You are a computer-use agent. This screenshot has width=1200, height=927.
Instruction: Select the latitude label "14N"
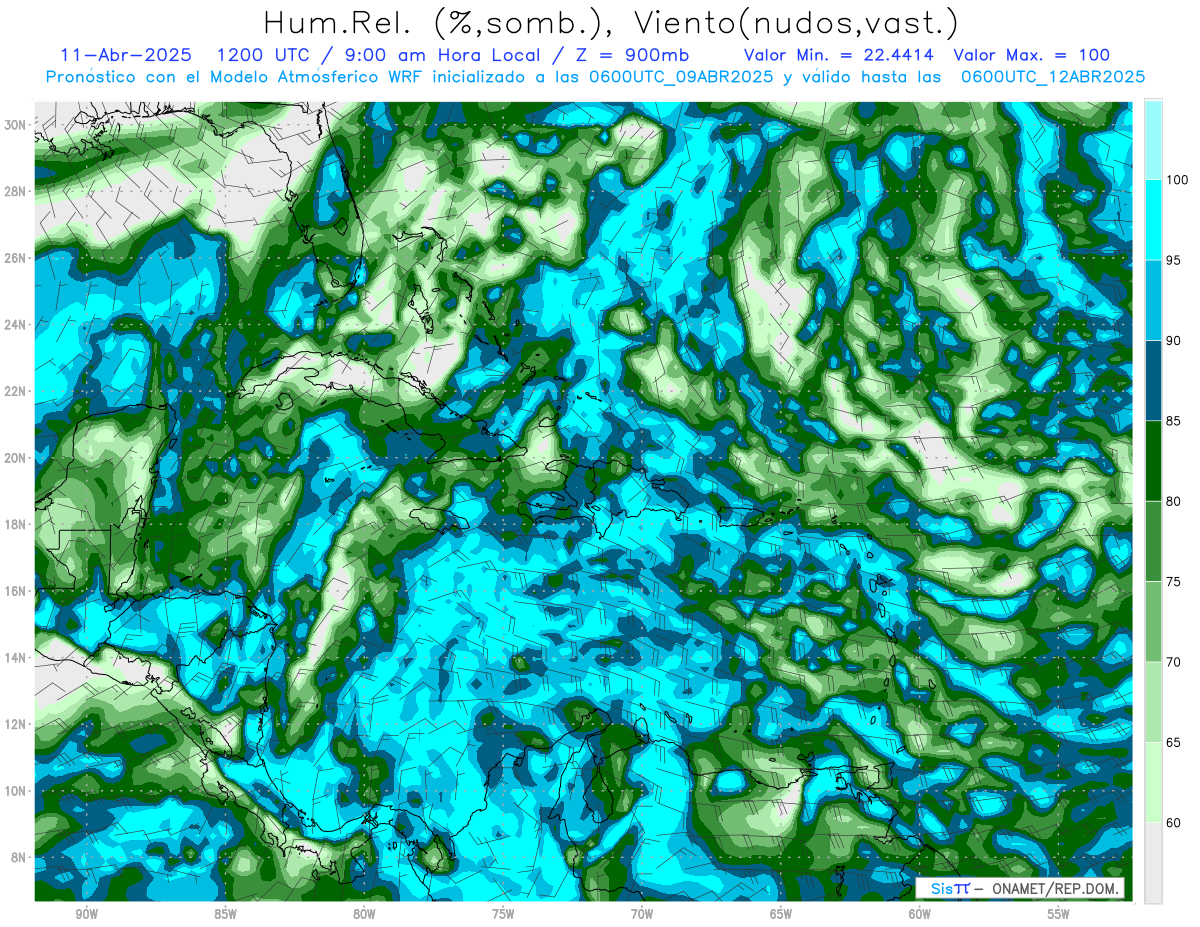tap(15, 657)
